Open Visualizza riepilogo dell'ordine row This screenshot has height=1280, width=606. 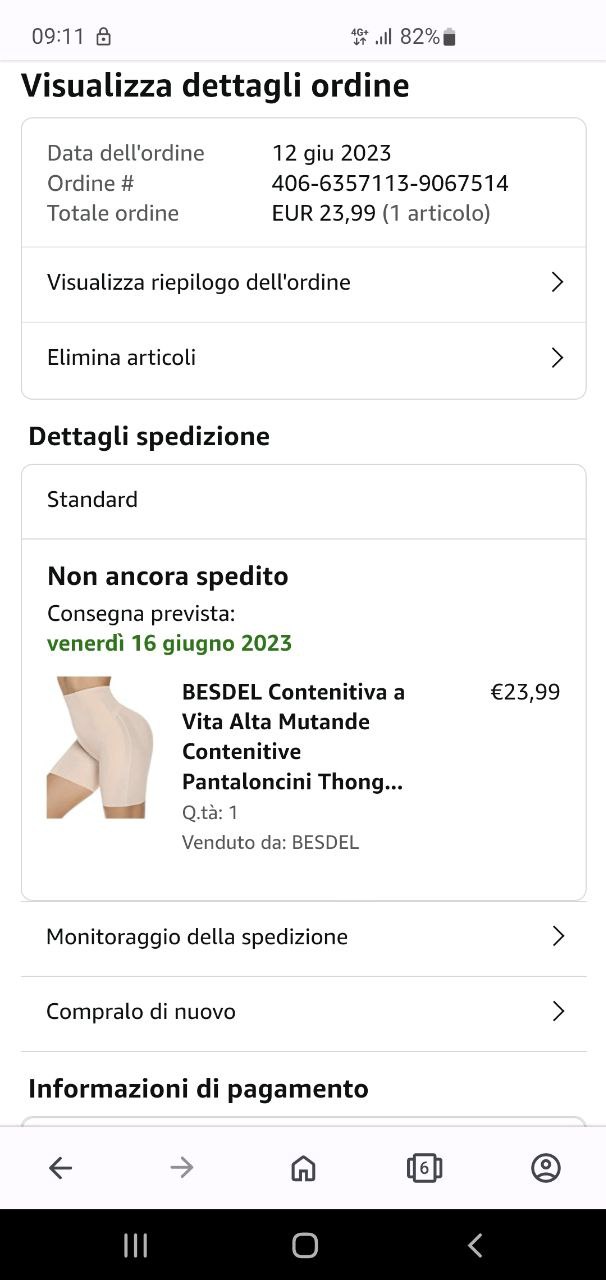(199, 283)
